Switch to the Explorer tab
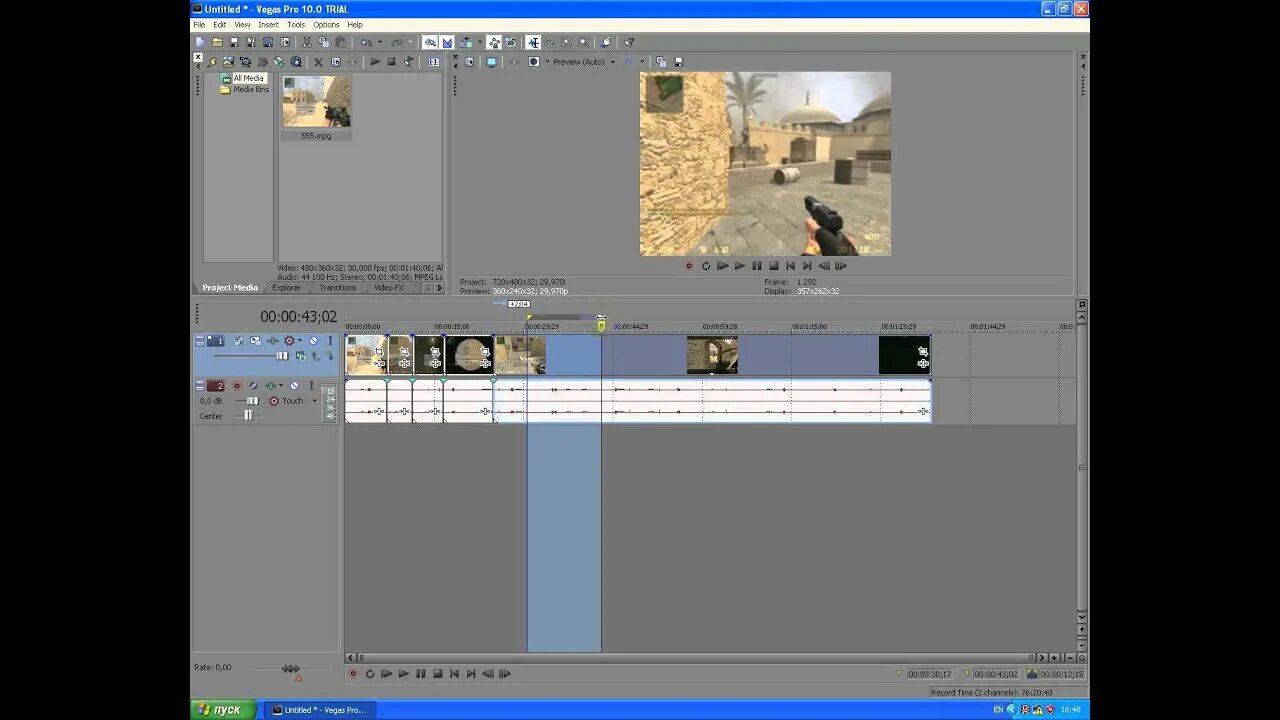Image resolution: width=1280 pixels, height=720 pixels. click(x=286, y=288)
